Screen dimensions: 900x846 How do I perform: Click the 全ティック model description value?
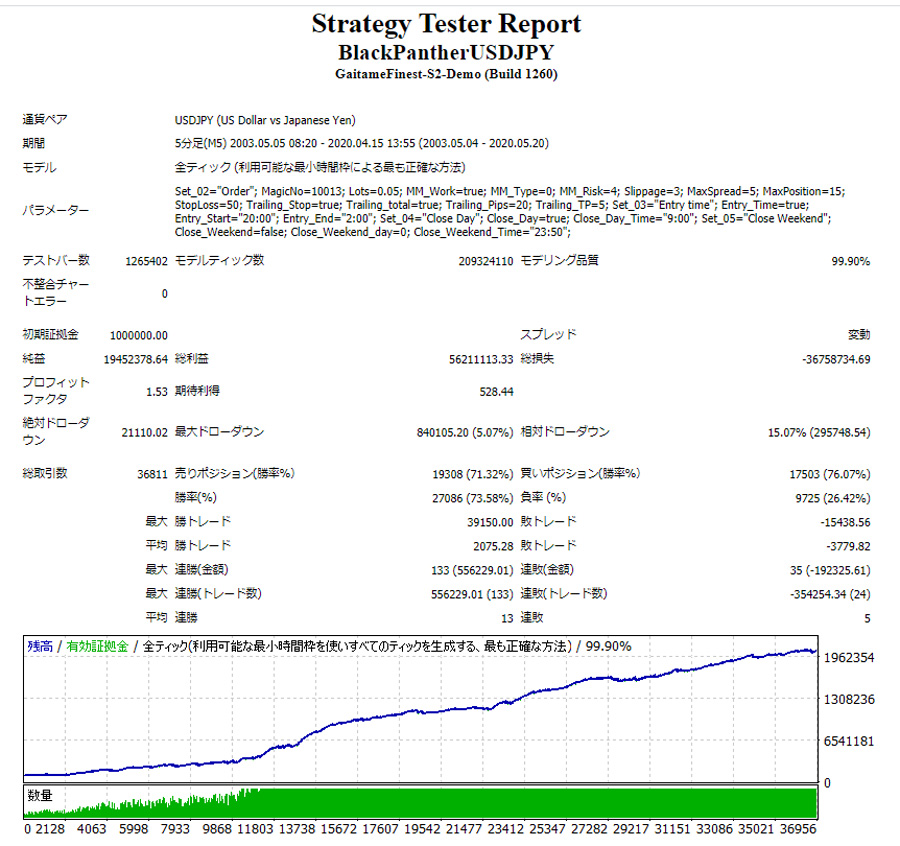point(320,168)
